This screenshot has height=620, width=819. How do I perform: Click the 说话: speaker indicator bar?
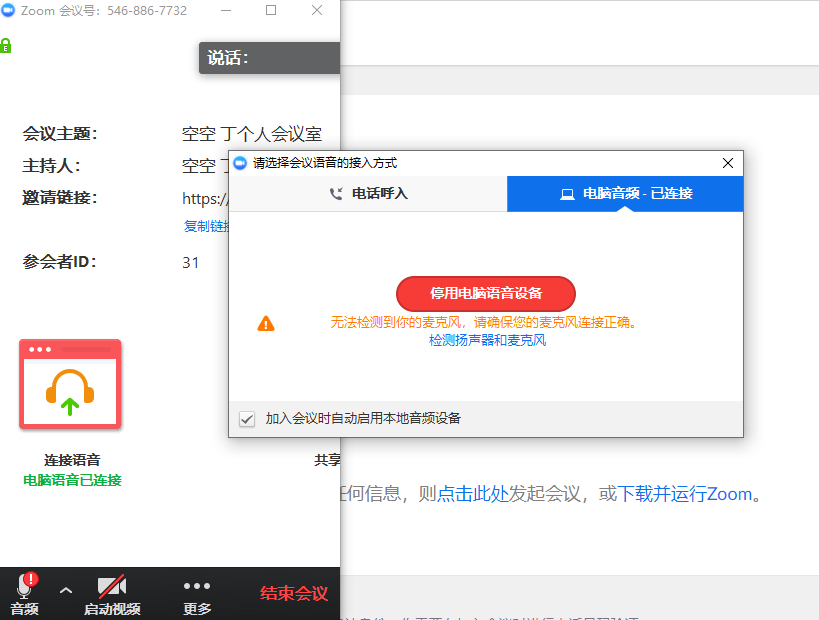point(270,58)
